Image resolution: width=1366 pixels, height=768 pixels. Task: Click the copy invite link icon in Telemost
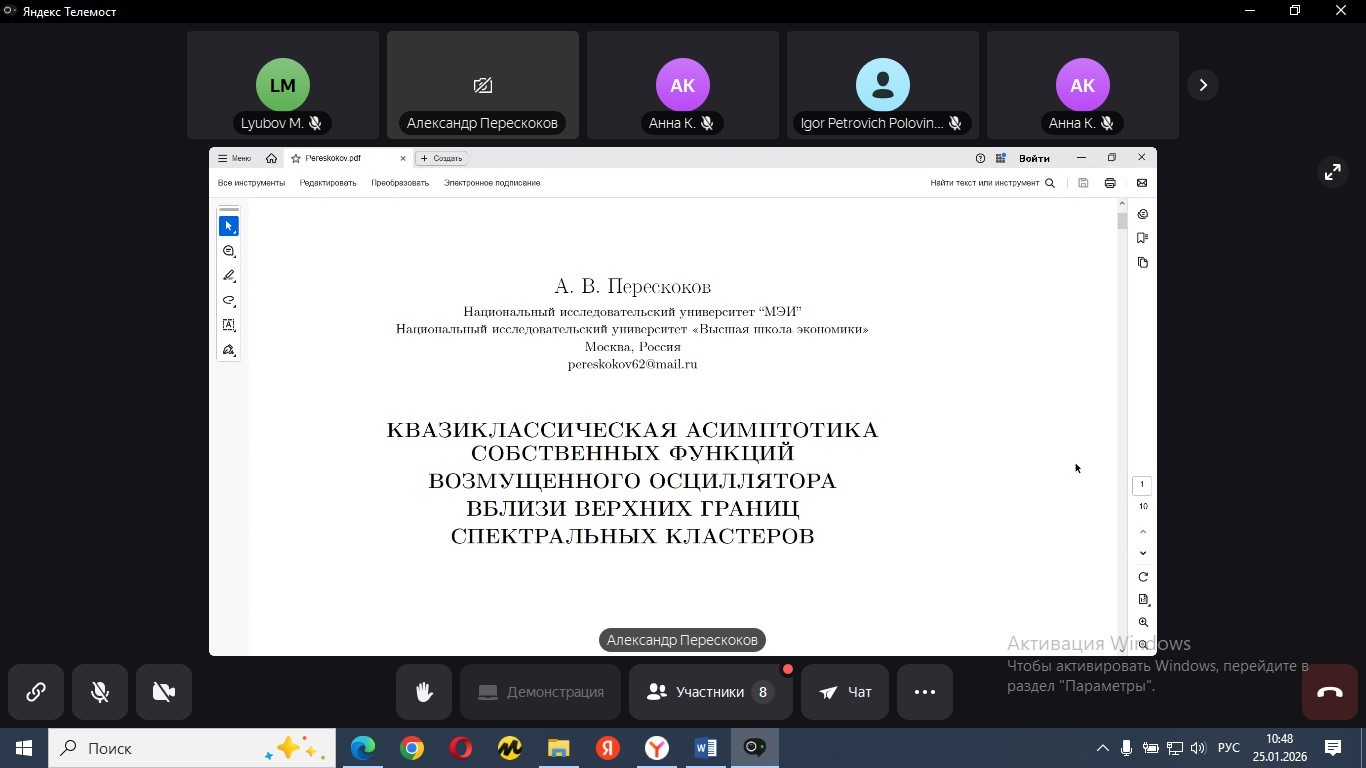coord(36,691)
